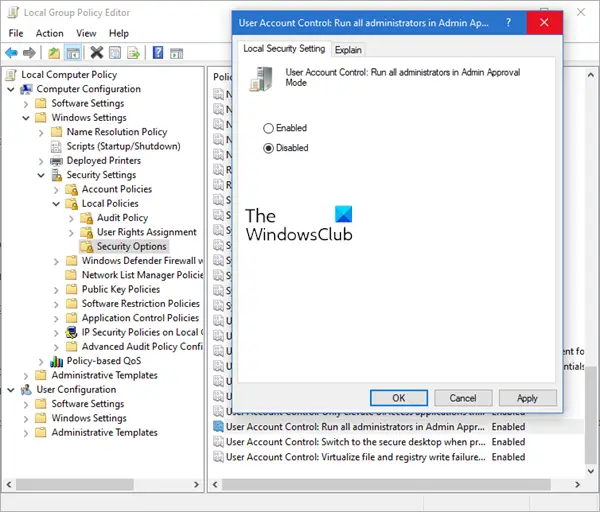This screenshot has height=512, width=600.
Task: Click the Network List Manager Policies folder icon
Action: 71,275
